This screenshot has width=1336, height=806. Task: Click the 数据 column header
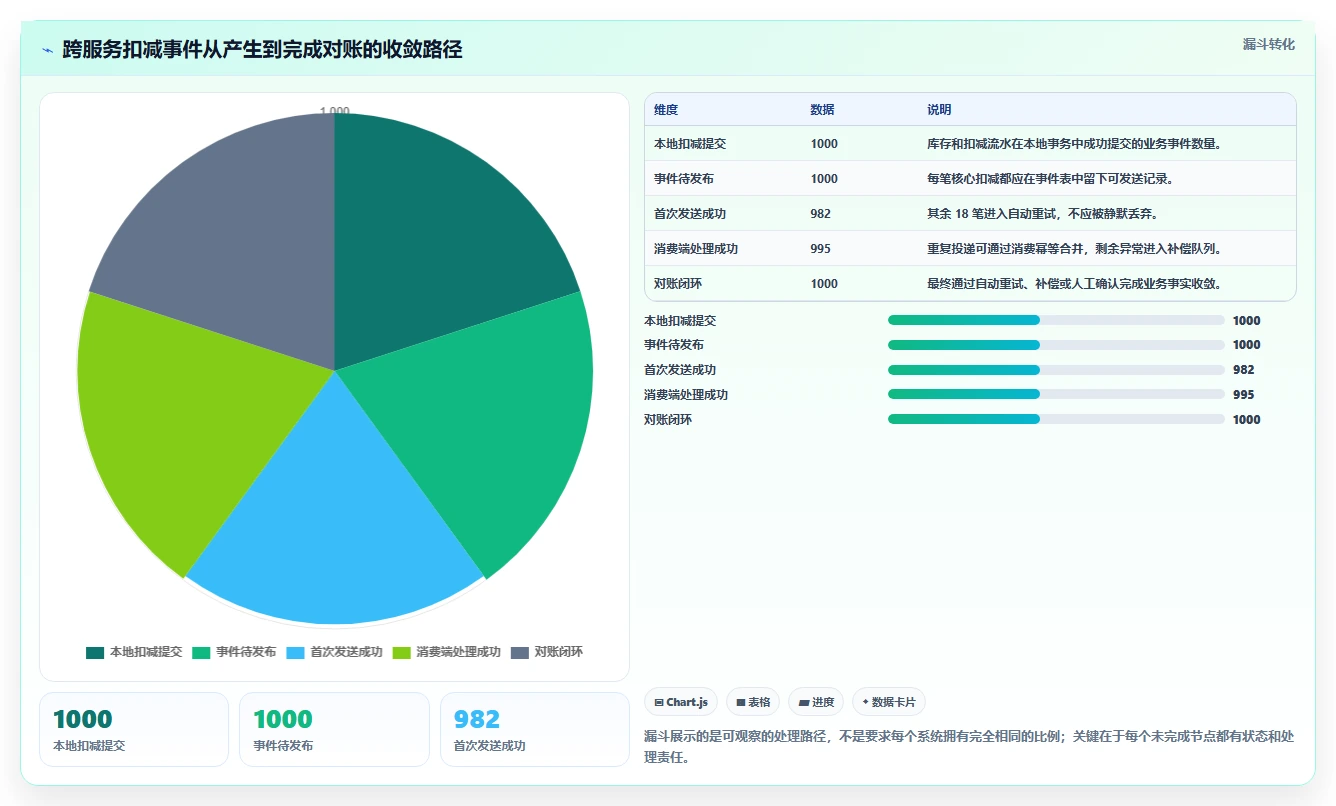point(822,110)
